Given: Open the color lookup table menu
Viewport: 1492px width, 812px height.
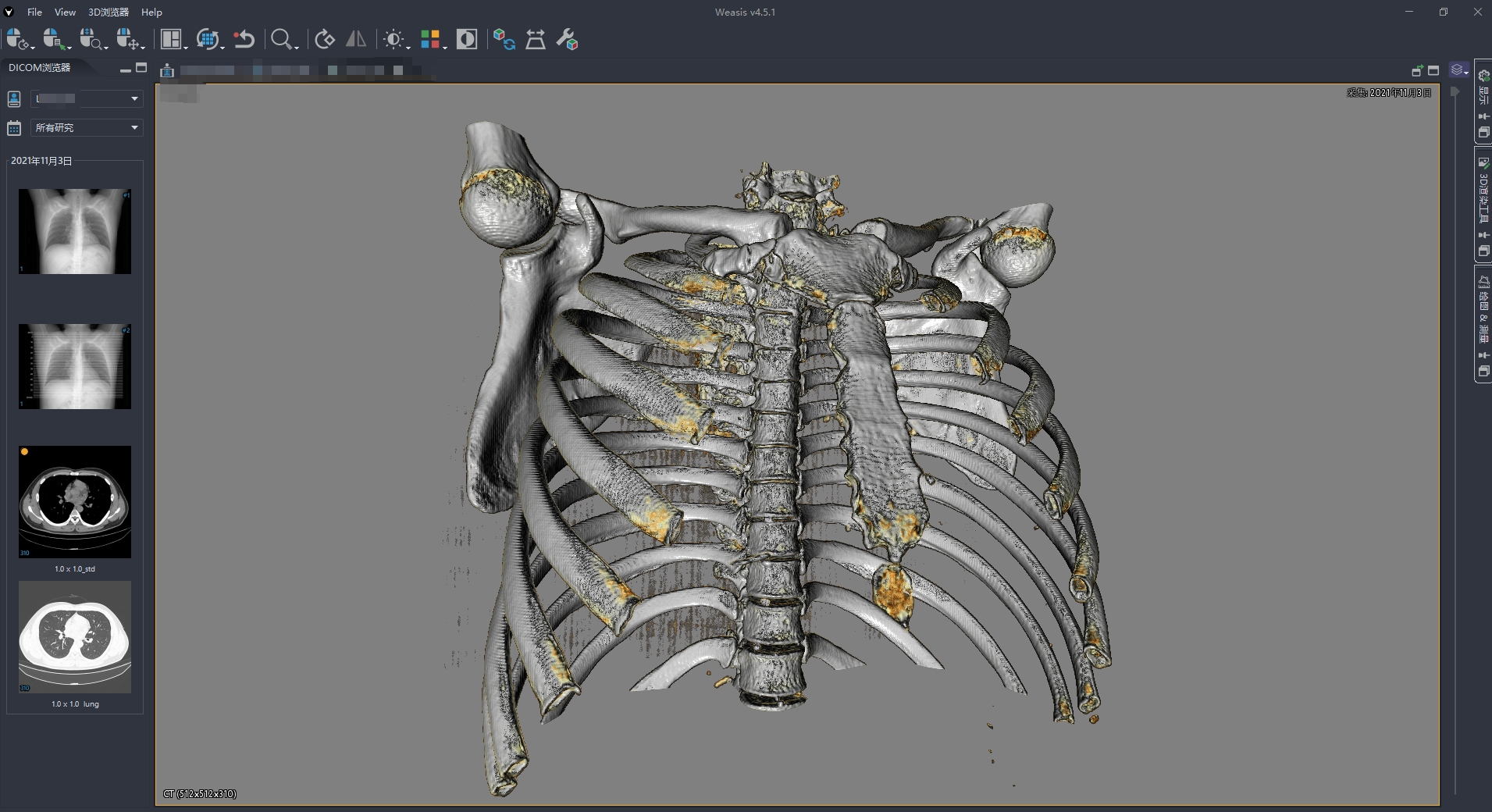Looking at the screenshot, I should (433, 40).
